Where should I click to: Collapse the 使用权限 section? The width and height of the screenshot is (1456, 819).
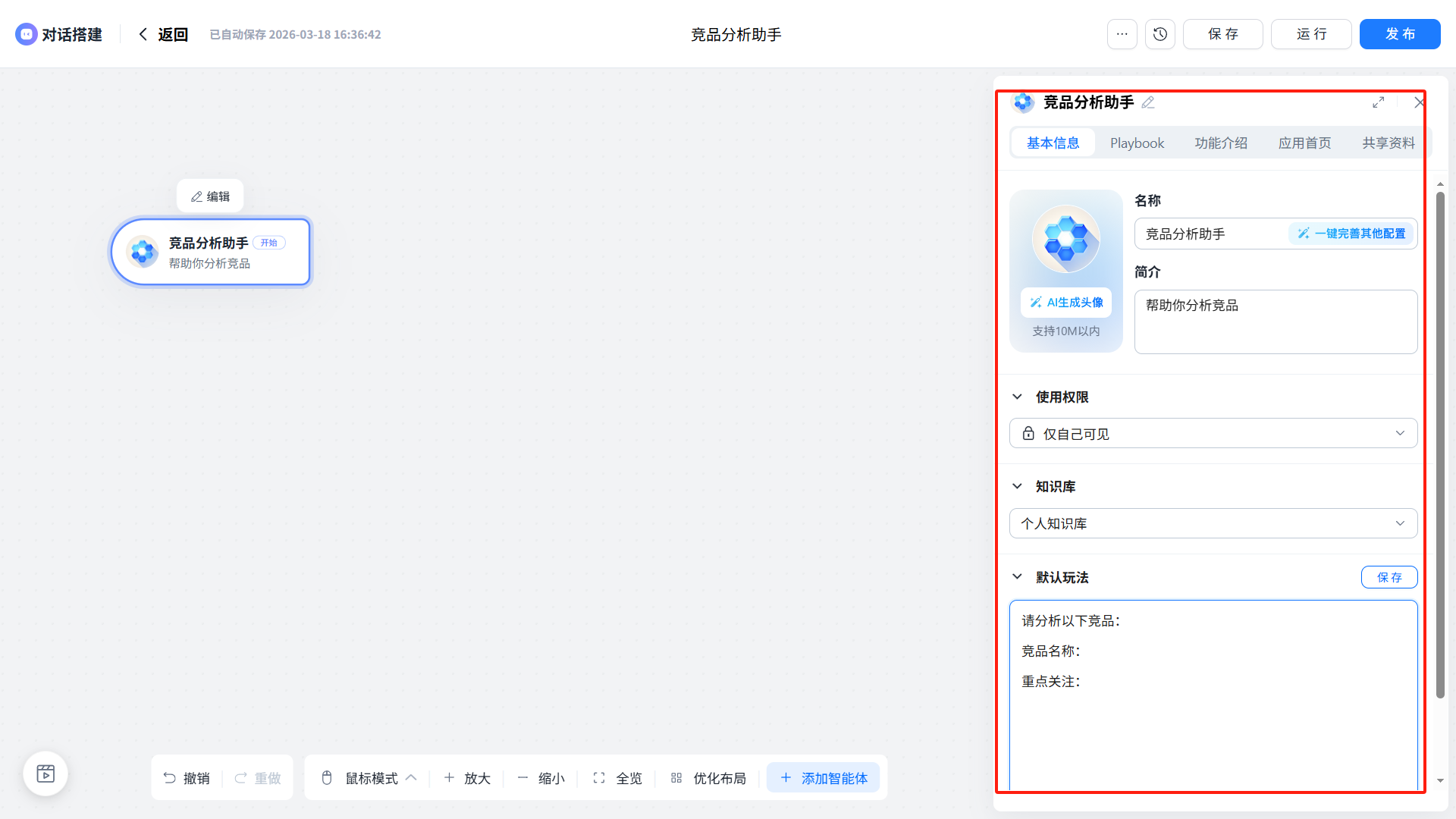click(1017, 397)
